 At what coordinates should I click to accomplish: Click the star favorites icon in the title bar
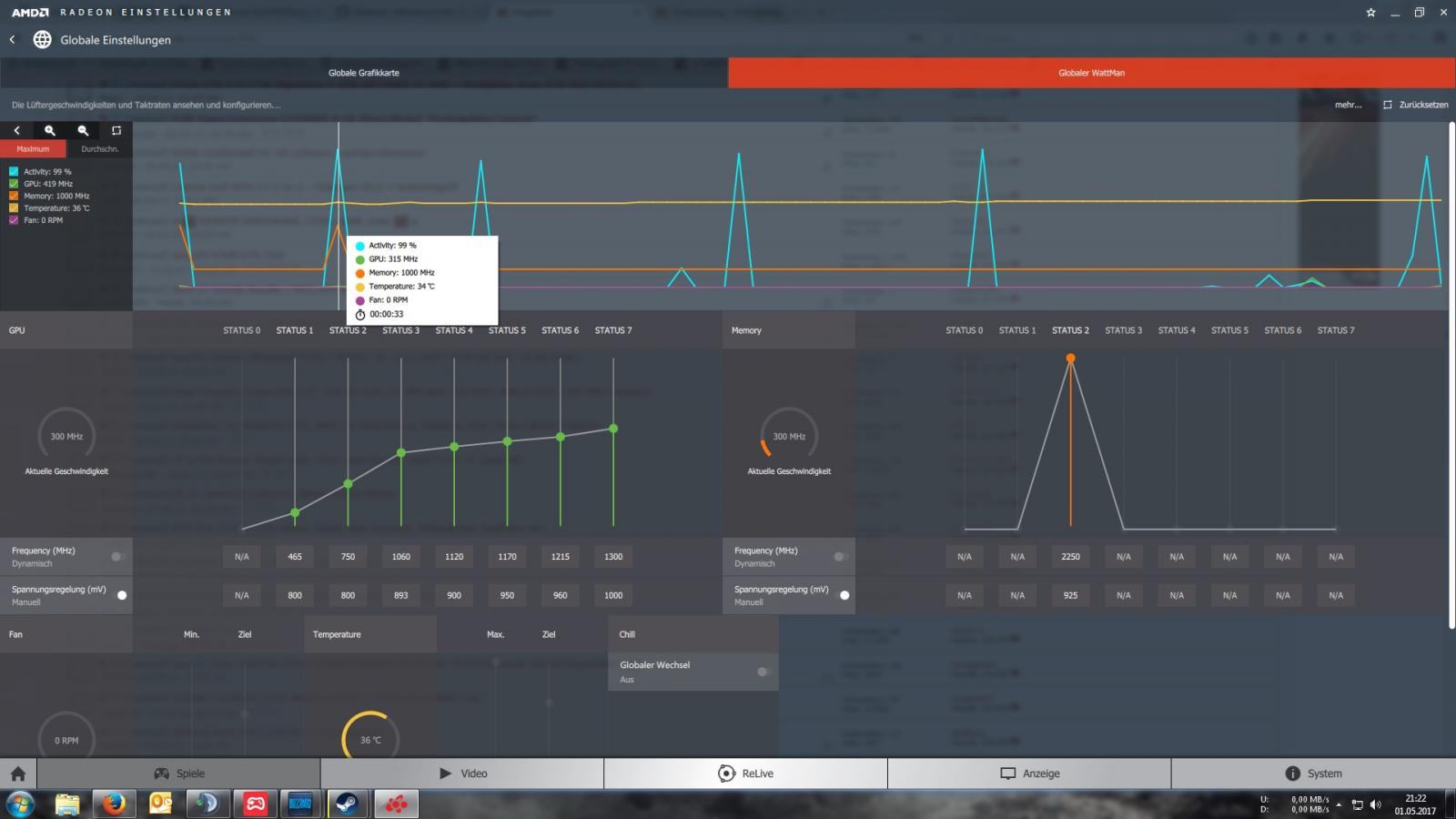pyautogui.click(x=1370, y=12)
